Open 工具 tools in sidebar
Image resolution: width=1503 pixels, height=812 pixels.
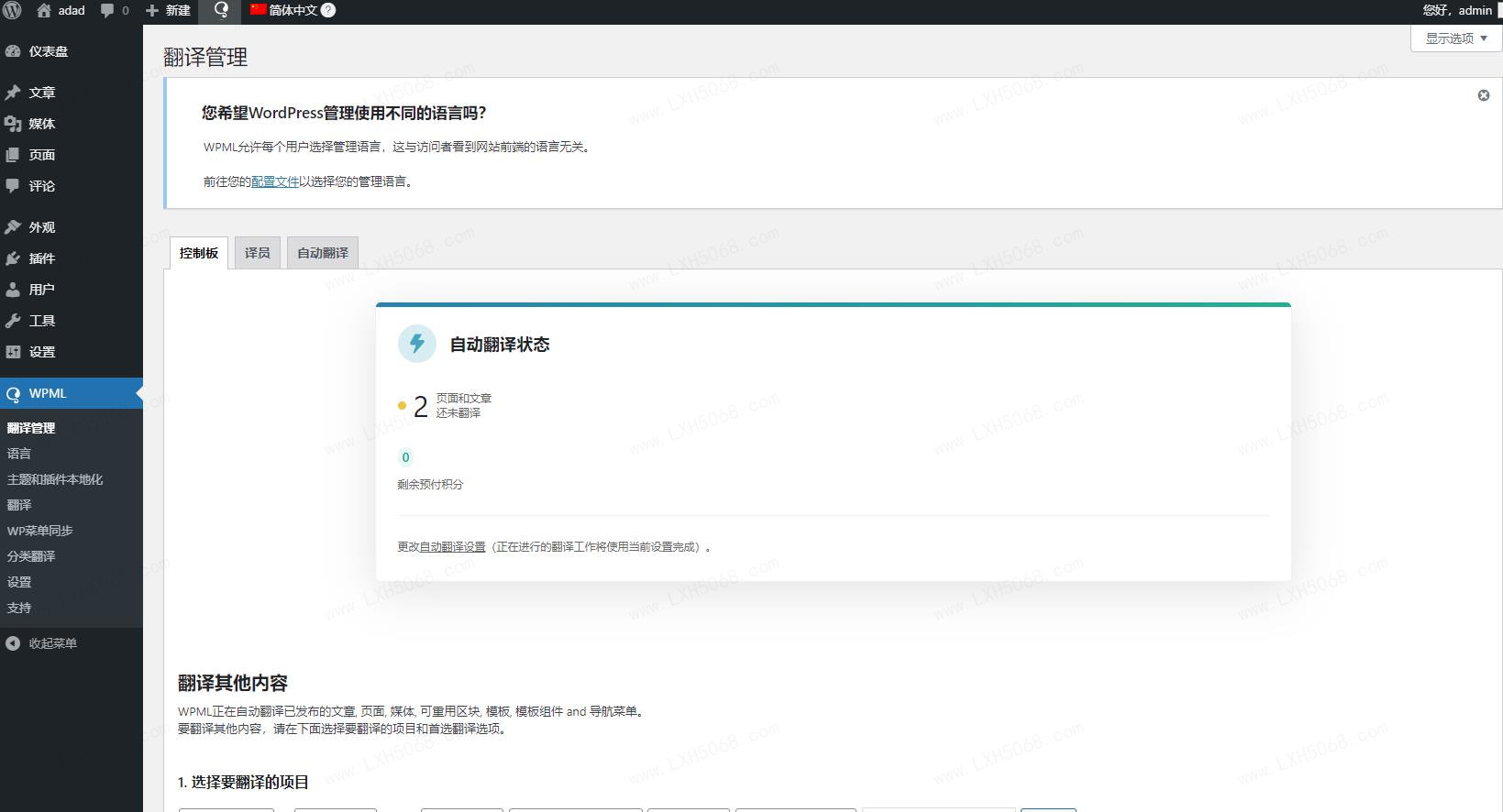(72, 321)
